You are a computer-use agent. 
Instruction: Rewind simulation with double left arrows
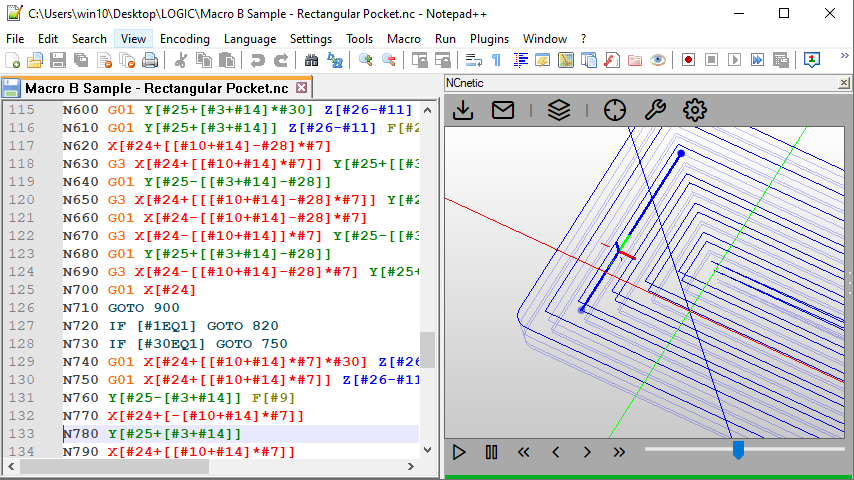click(x=523, y=452)
